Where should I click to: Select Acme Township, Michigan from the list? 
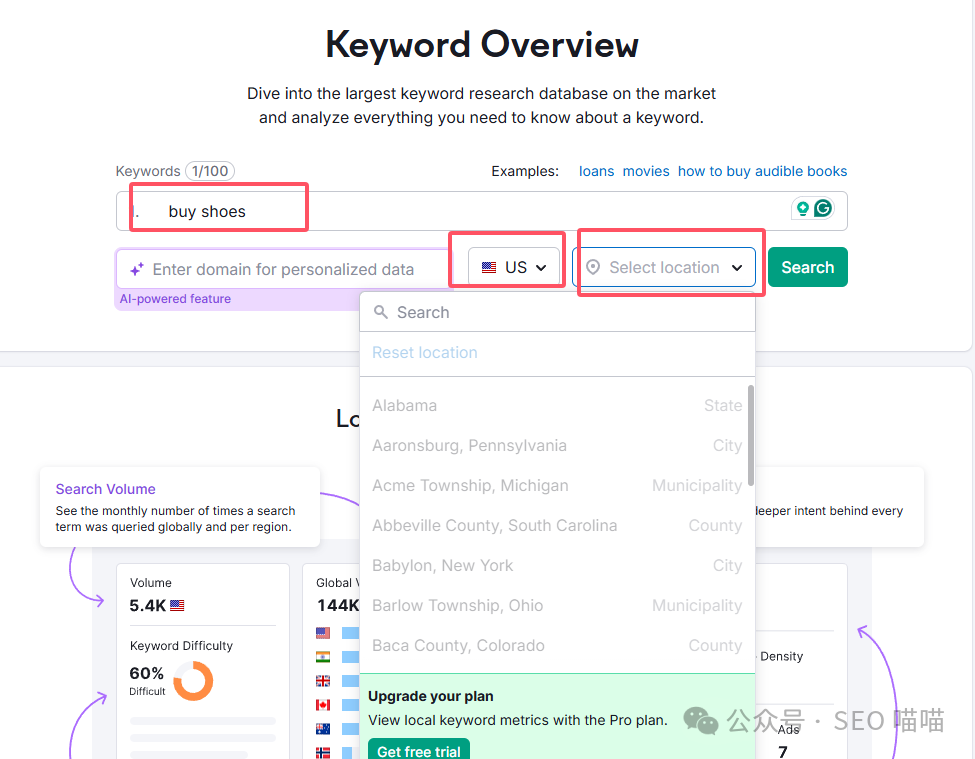click(x=557, y=485)
